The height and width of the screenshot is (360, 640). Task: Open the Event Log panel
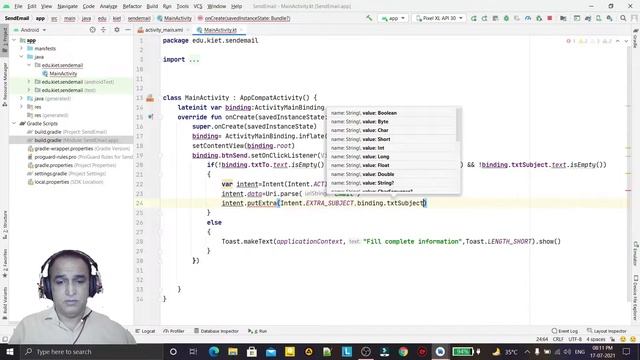pos(565,331)
